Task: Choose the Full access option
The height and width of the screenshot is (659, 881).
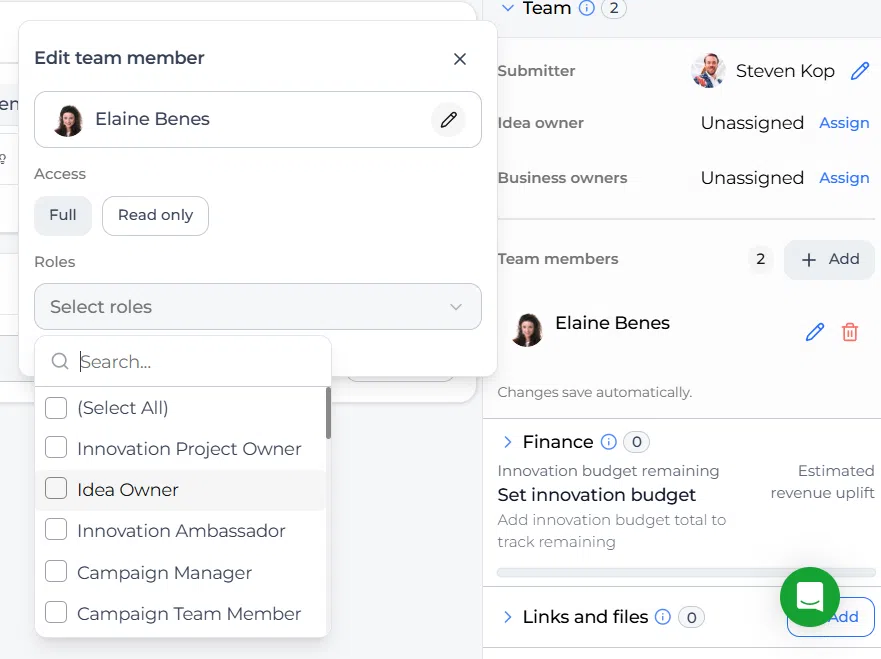Action: [63, 216]
